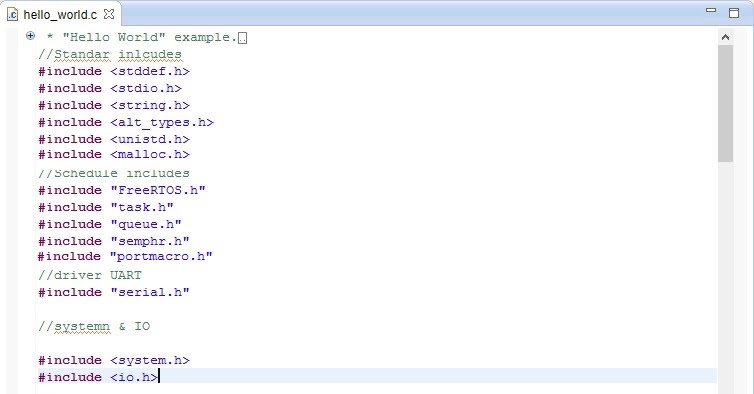The width and height of the screenshot is (754, 394).
Task: Click on the <system.h> include line
Action: [114, 360]
